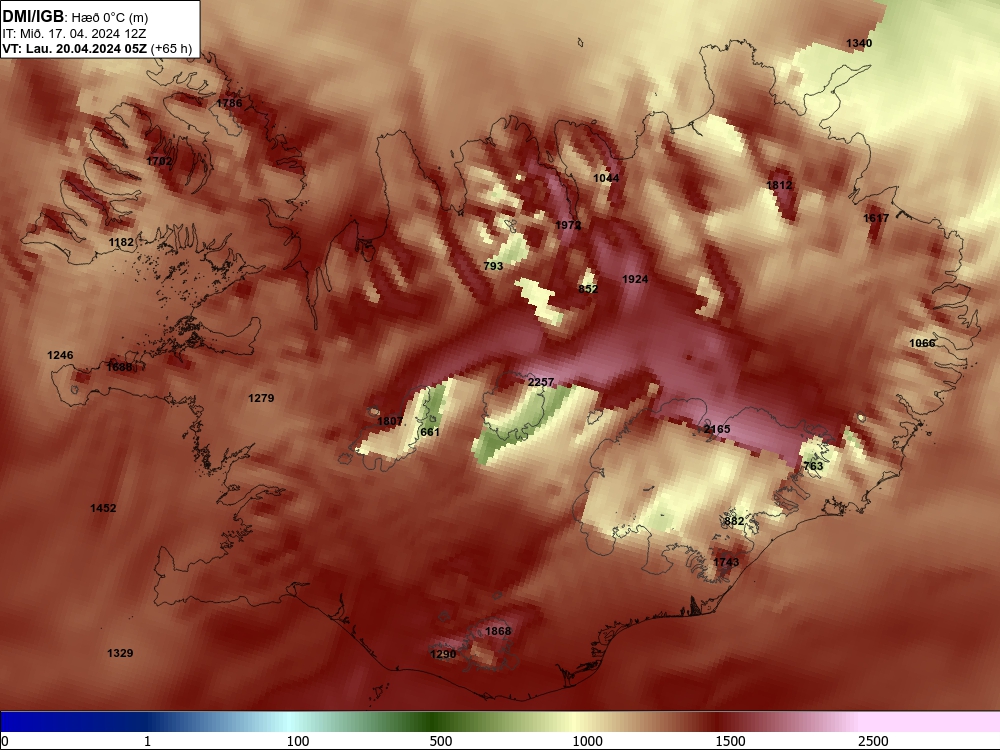Click the 763 map value

click(813, 466)
